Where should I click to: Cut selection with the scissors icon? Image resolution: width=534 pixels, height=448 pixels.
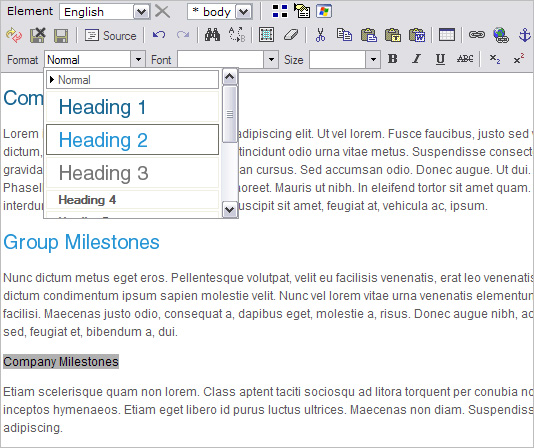point(320,35)
